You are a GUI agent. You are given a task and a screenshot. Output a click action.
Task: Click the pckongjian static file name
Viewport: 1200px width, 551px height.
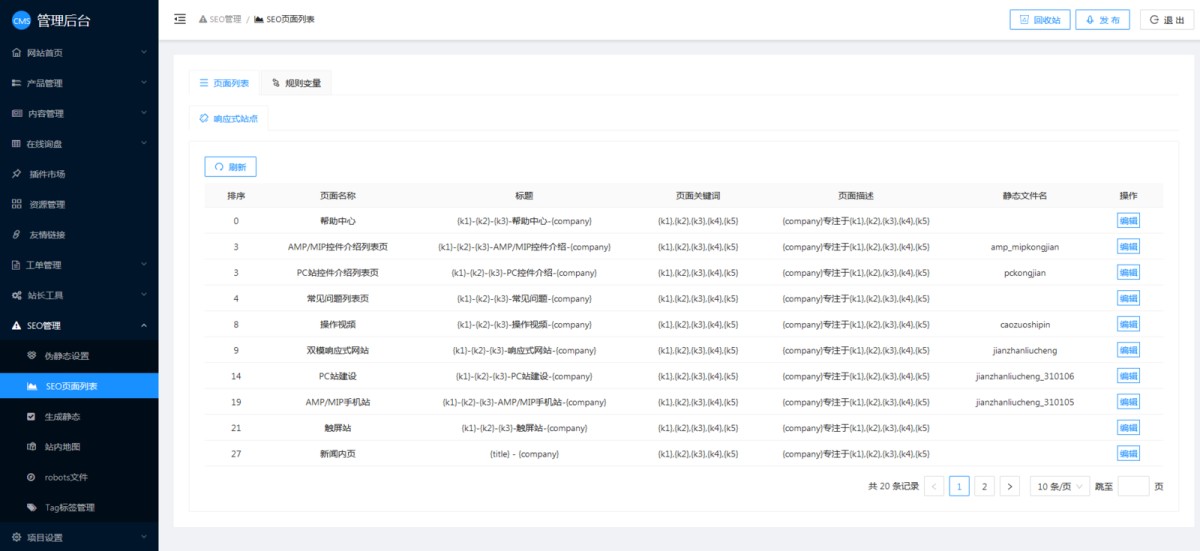point(1024,273)
